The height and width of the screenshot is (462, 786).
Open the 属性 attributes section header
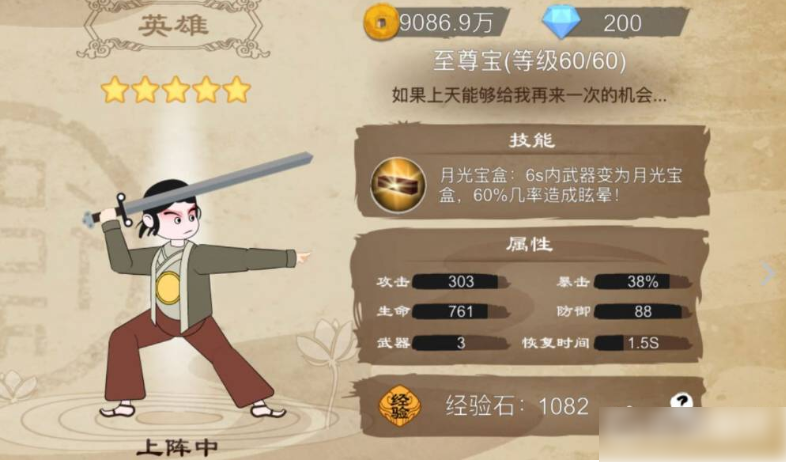(529, 244)
